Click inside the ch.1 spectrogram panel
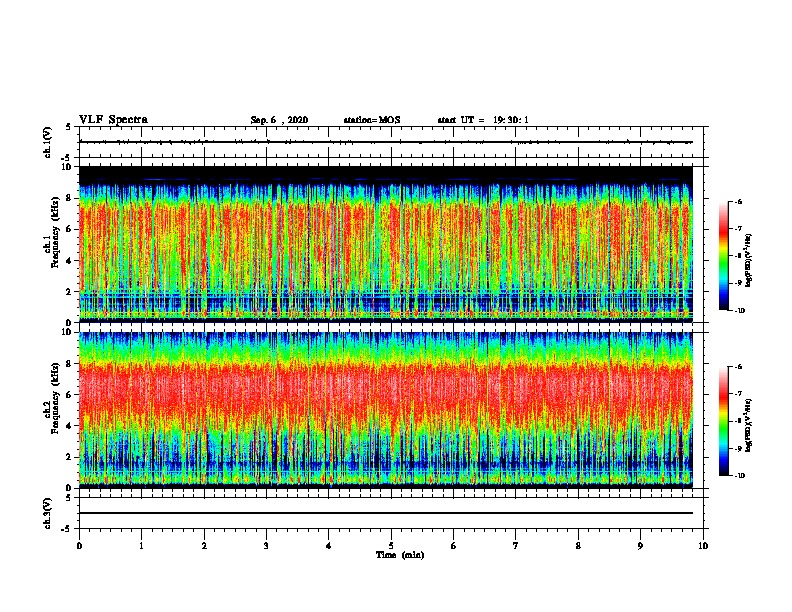Image resolution: width=792 pixels, height=612 pixels. (386, 244)
